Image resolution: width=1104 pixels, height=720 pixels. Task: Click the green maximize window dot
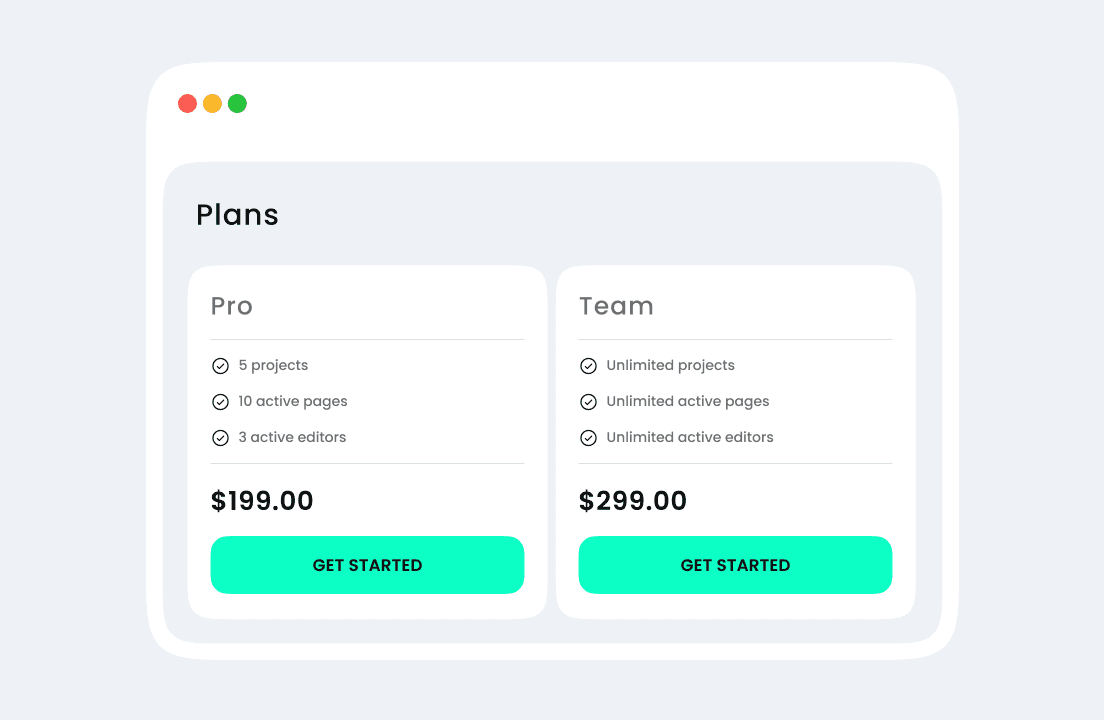237,104
